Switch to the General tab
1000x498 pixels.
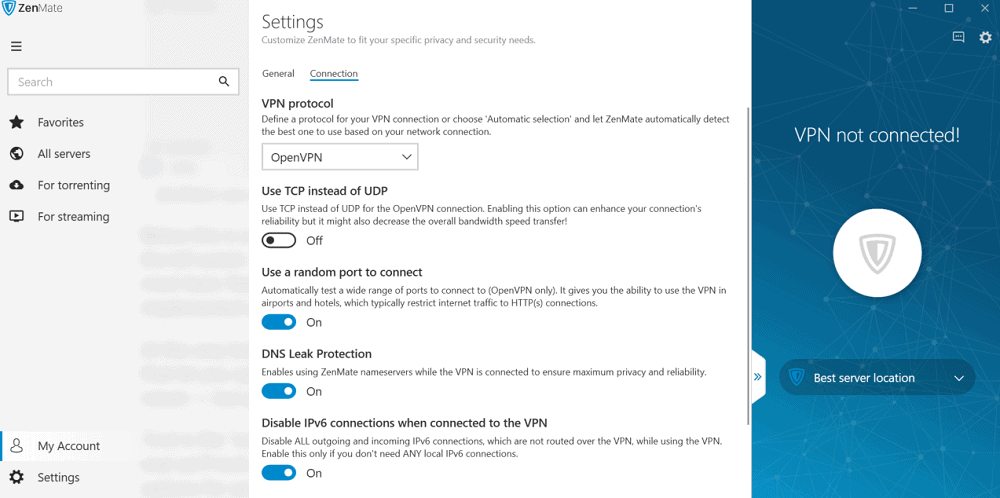[x=278, y=73]
